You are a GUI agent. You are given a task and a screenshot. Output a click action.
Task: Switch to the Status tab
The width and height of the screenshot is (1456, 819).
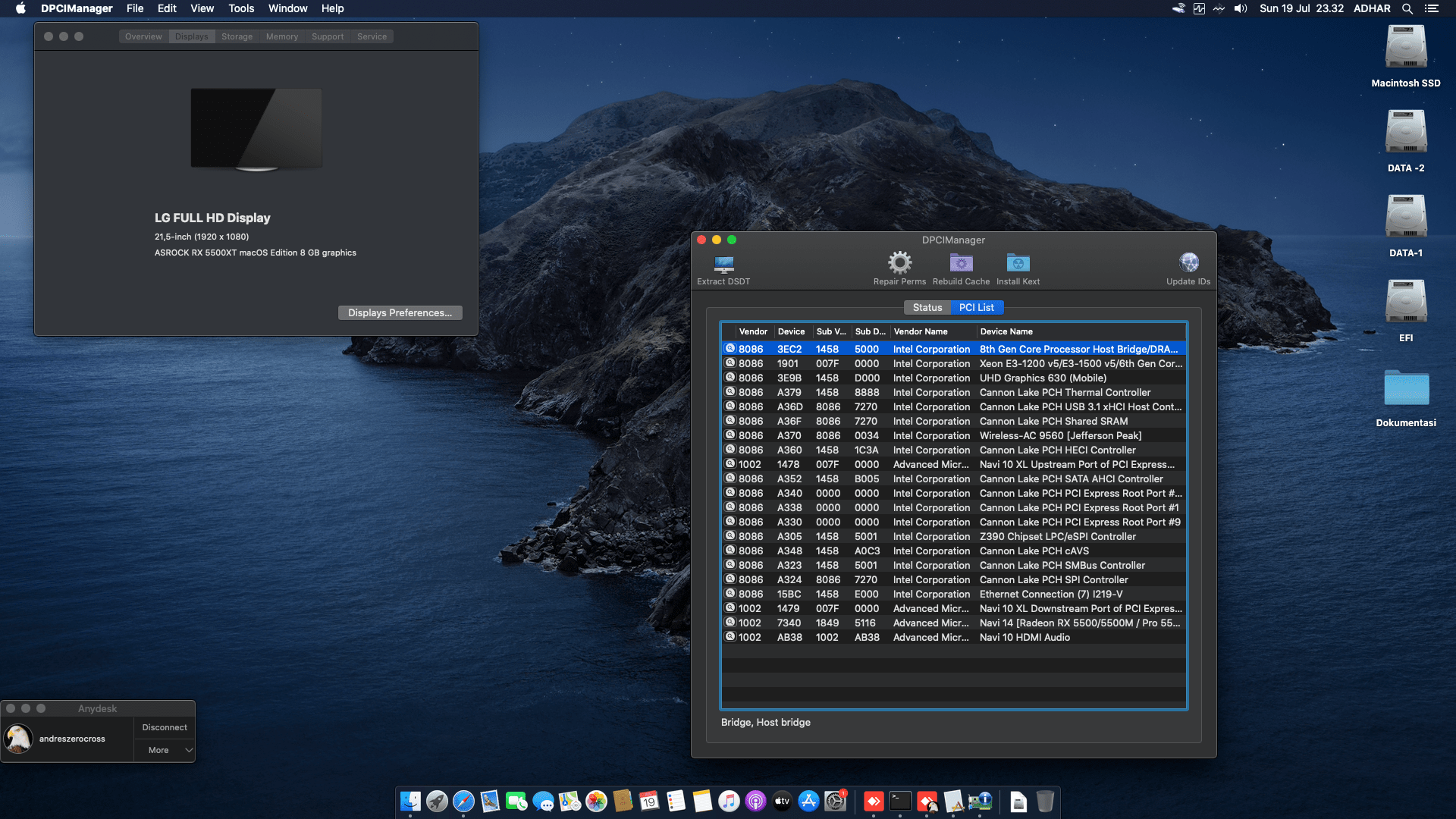click(x=927, y=307)
